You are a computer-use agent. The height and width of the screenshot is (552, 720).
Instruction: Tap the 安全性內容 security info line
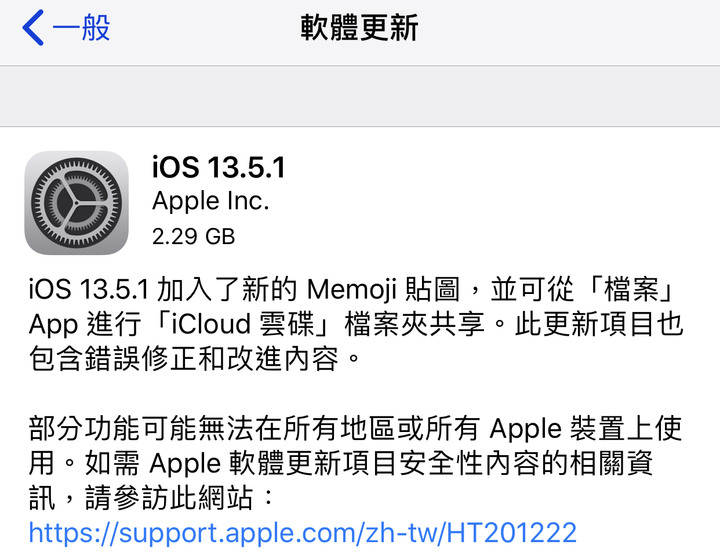(x=340, y=463)
